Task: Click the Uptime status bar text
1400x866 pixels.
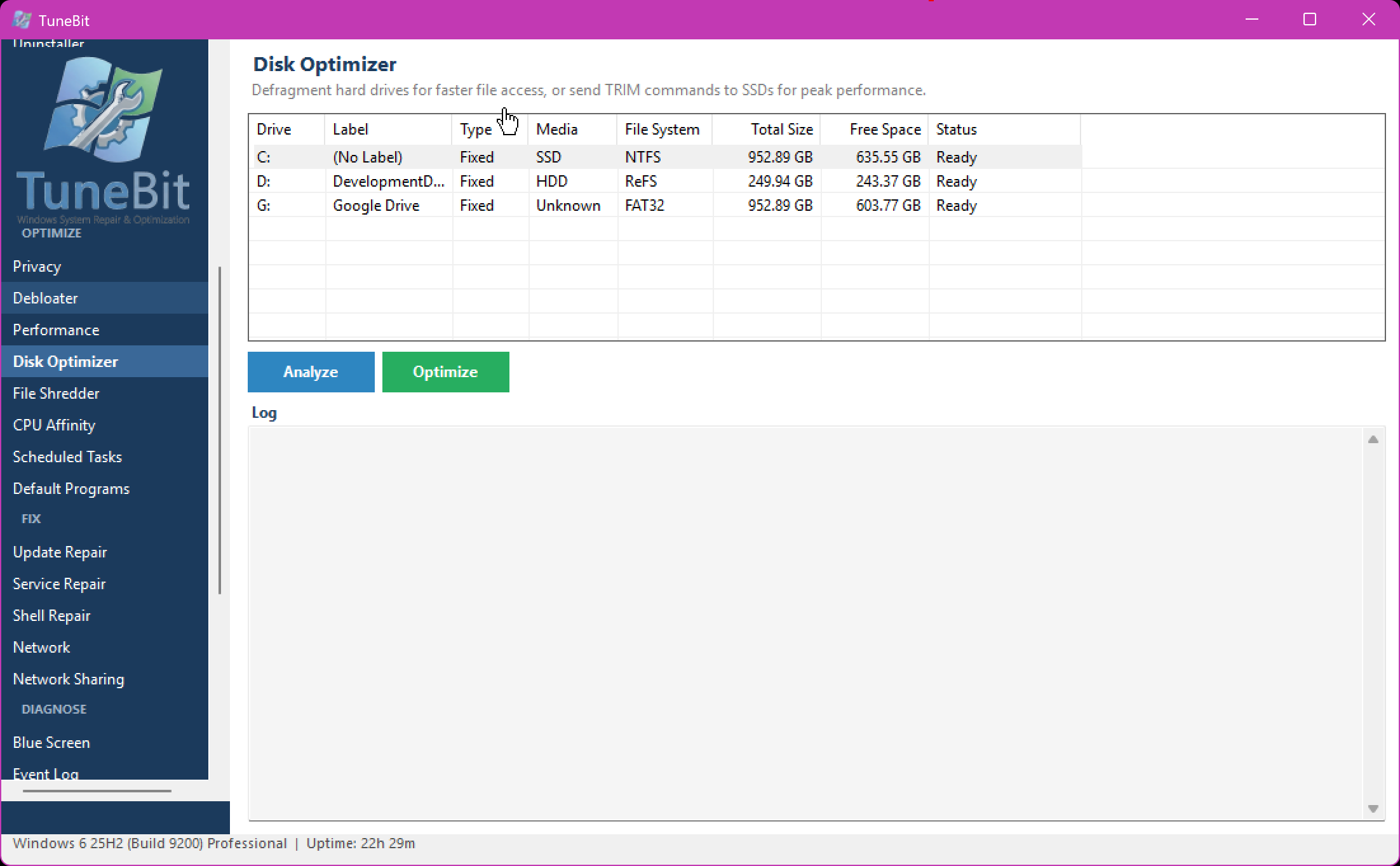Action: (x=361, y=843)
